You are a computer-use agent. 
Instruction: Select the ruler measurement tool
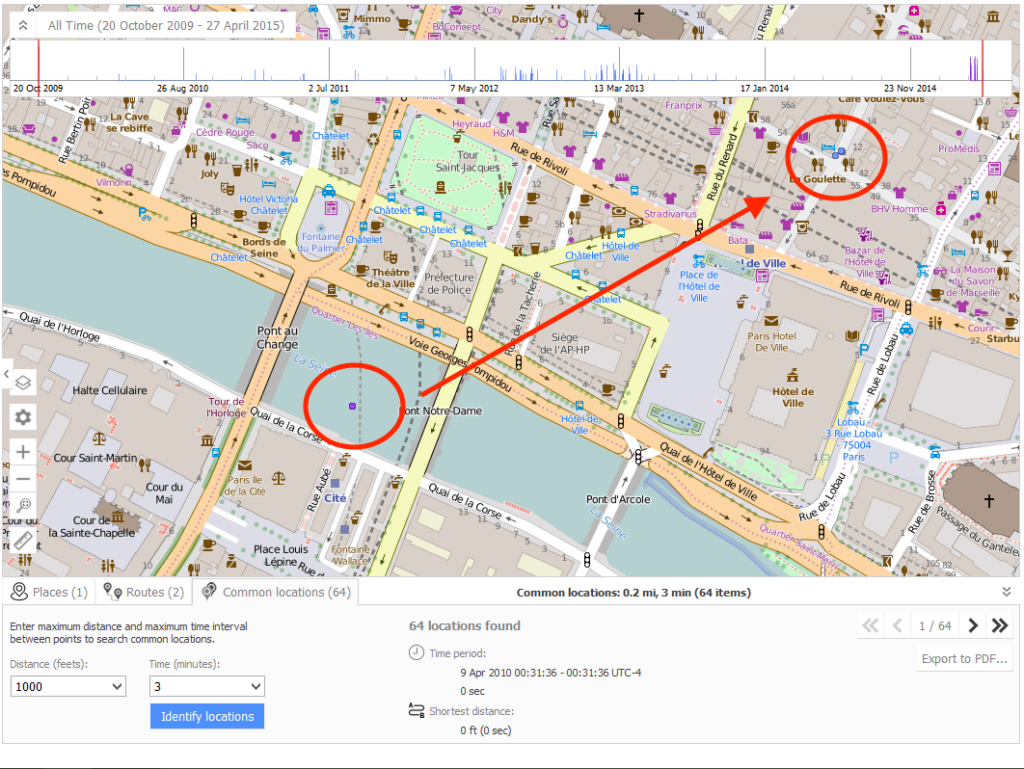[x=24, y=541]
